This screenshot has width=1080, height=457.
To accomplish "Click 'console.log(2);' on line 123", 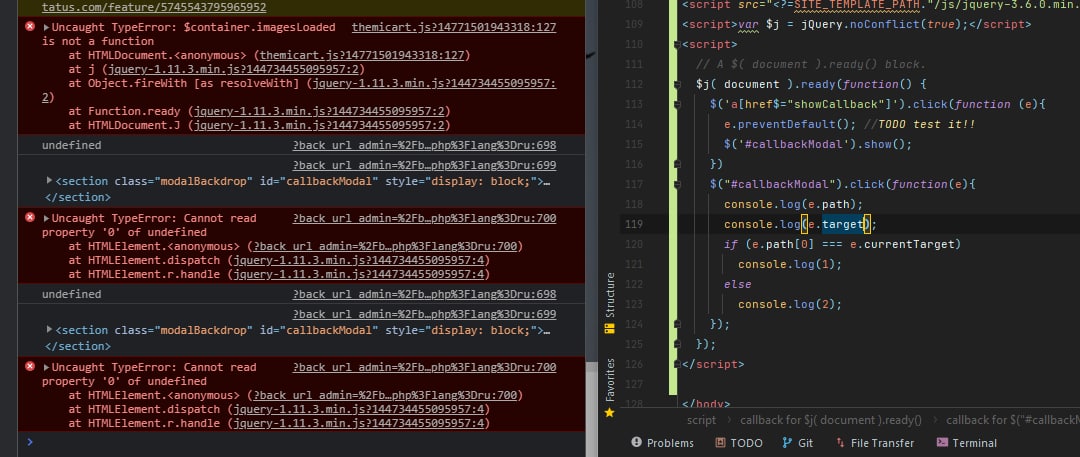I will click(x=789, y=304).
